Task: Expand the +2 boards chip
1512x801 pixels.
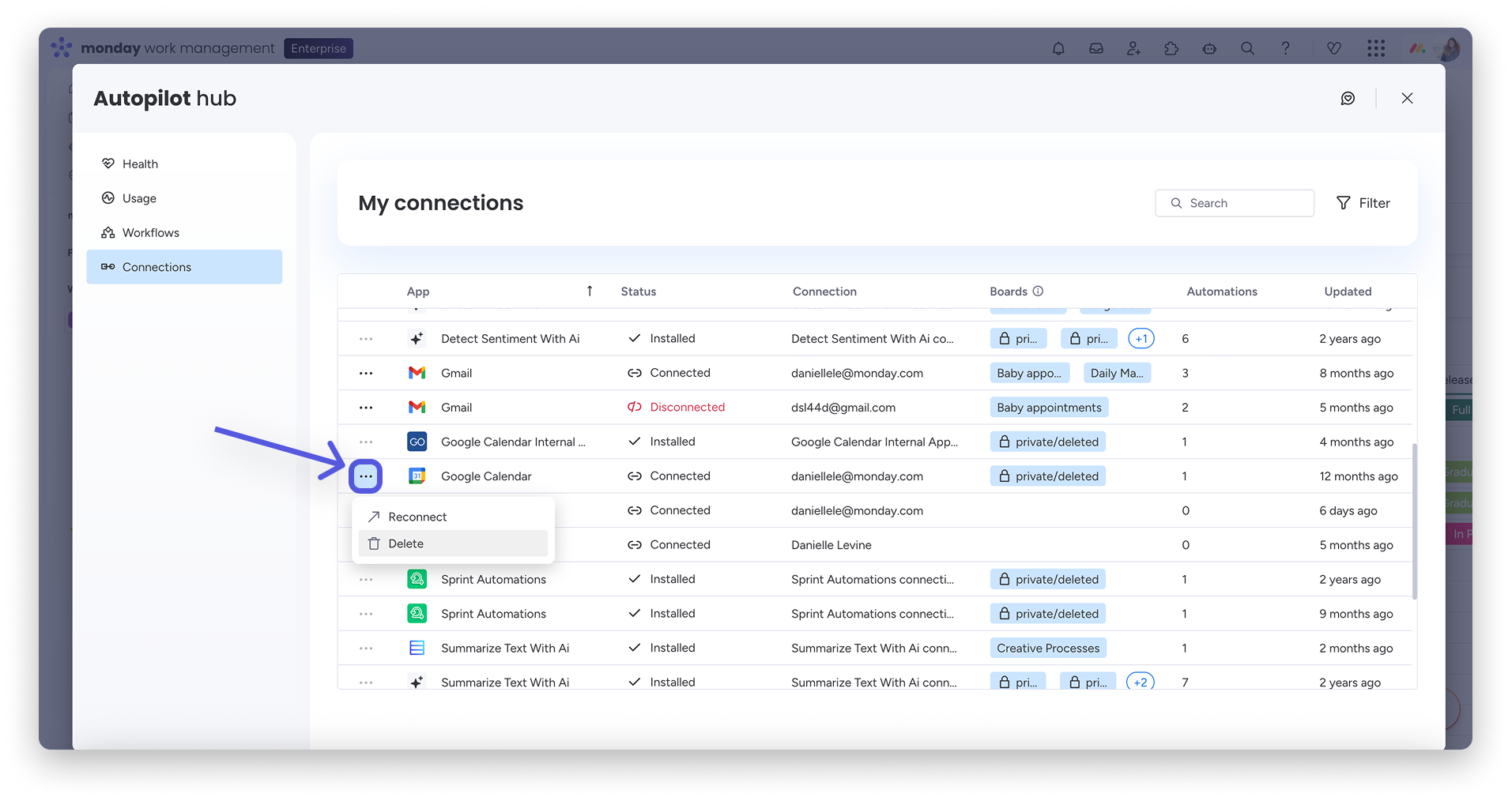Action: (1141, 682)
